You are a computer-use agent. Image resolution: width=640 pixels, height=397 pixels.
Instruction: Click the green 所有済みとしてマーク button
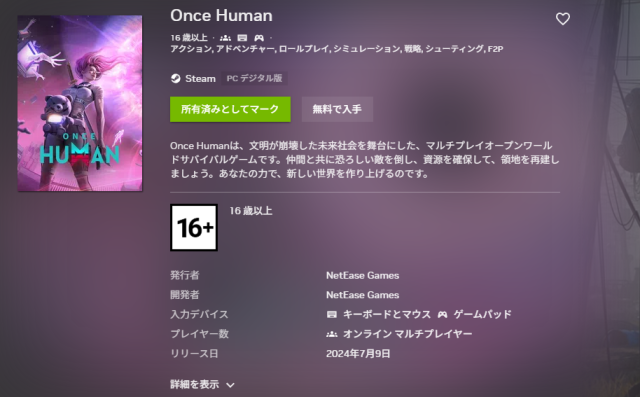230,109
